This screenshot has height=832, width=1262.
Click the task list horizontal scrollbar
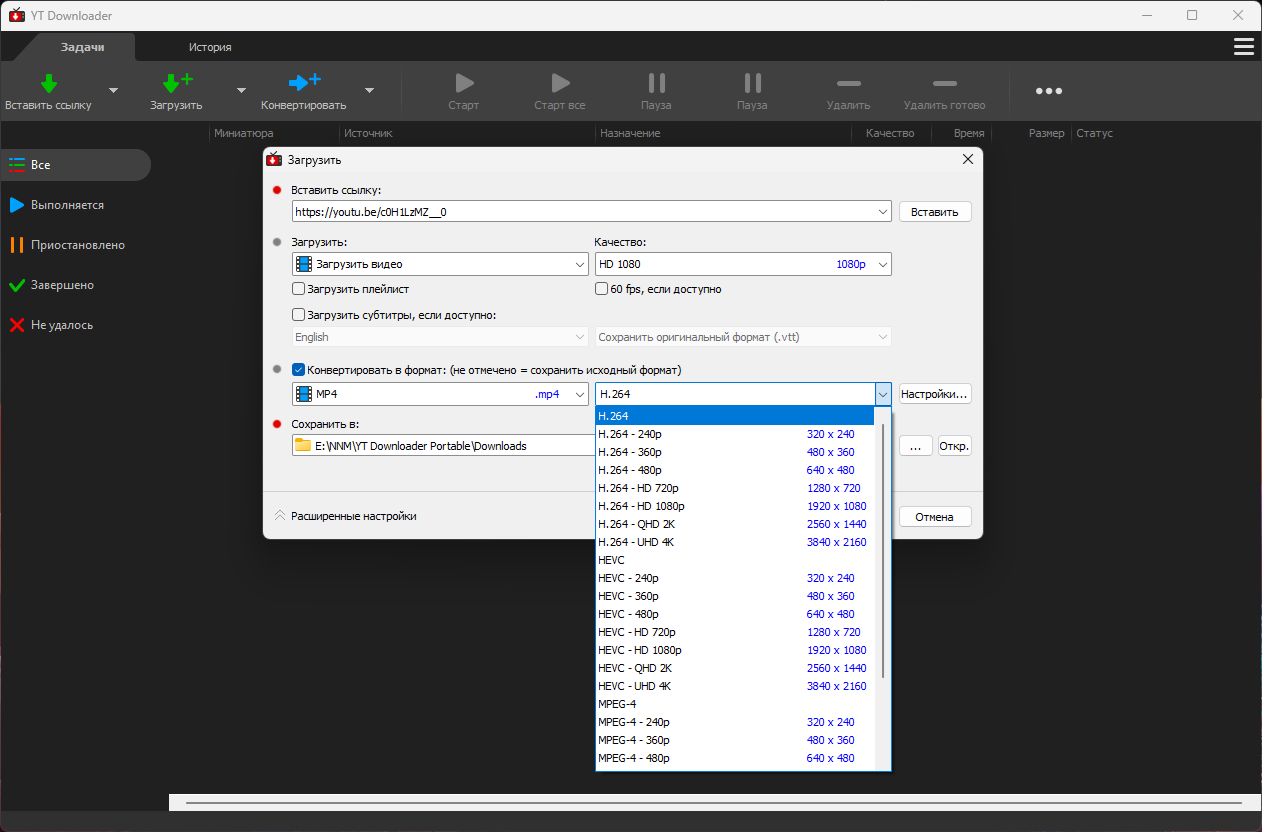[x=714, y=802]
